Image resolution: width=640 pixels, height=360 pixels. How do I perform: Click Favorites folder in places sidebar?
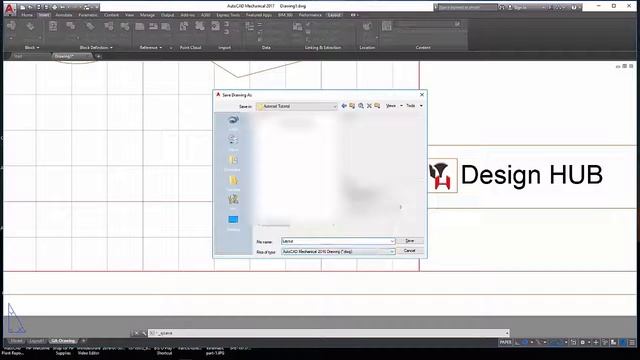[233, 182]
